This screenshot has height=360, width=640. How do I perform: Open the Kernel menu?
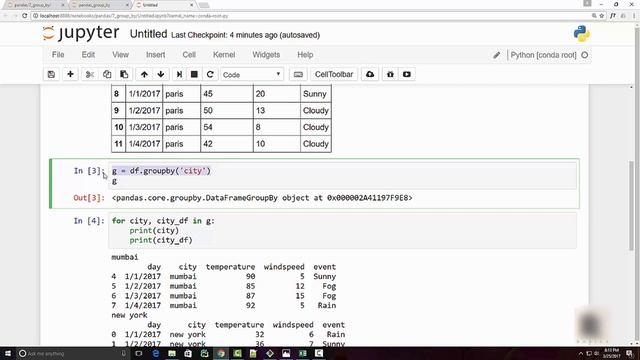[x=224, y=55]
